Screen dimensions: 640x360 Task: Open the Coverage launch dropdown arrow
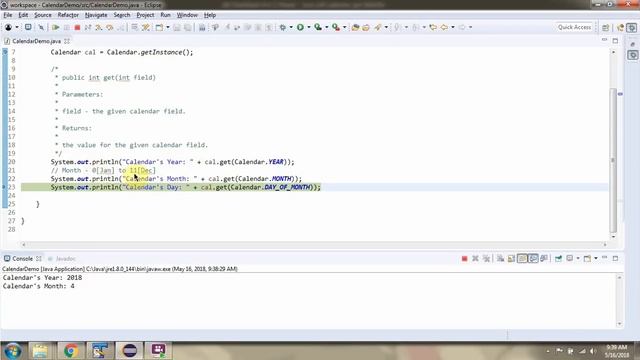(x=327, y=27)
